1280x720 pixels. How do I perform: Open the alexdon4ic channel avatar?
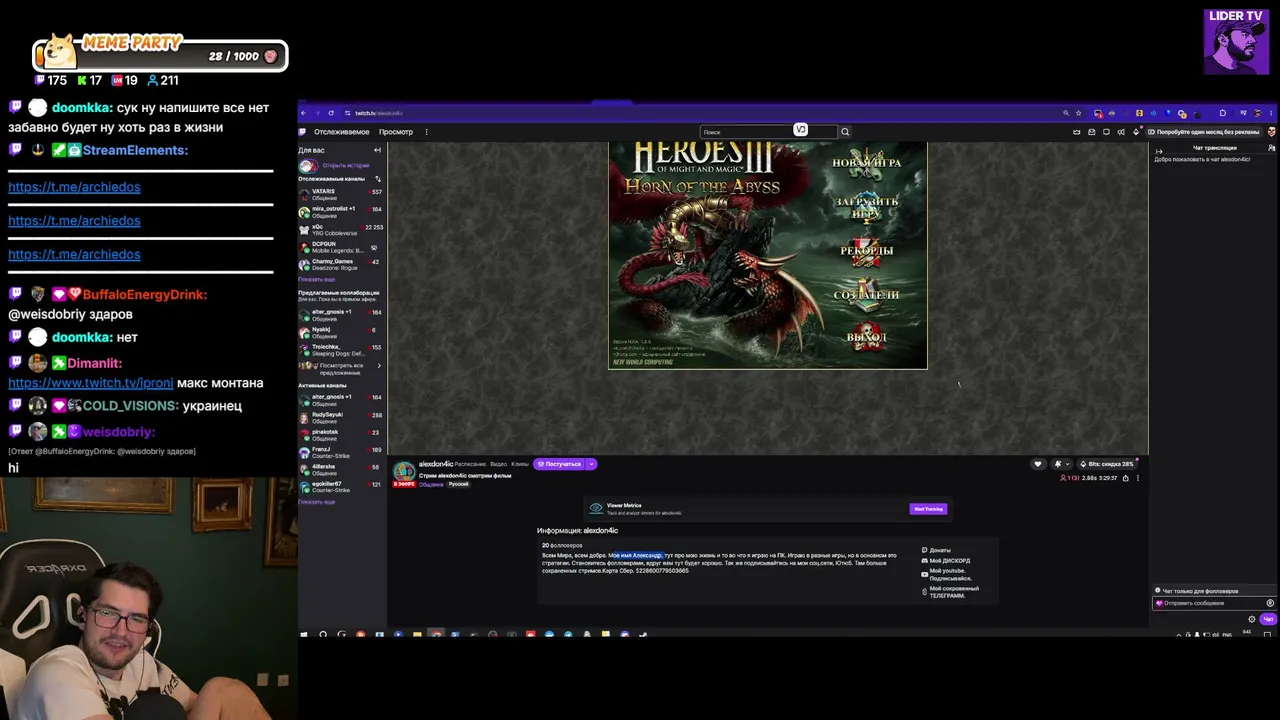coord(404,471)
